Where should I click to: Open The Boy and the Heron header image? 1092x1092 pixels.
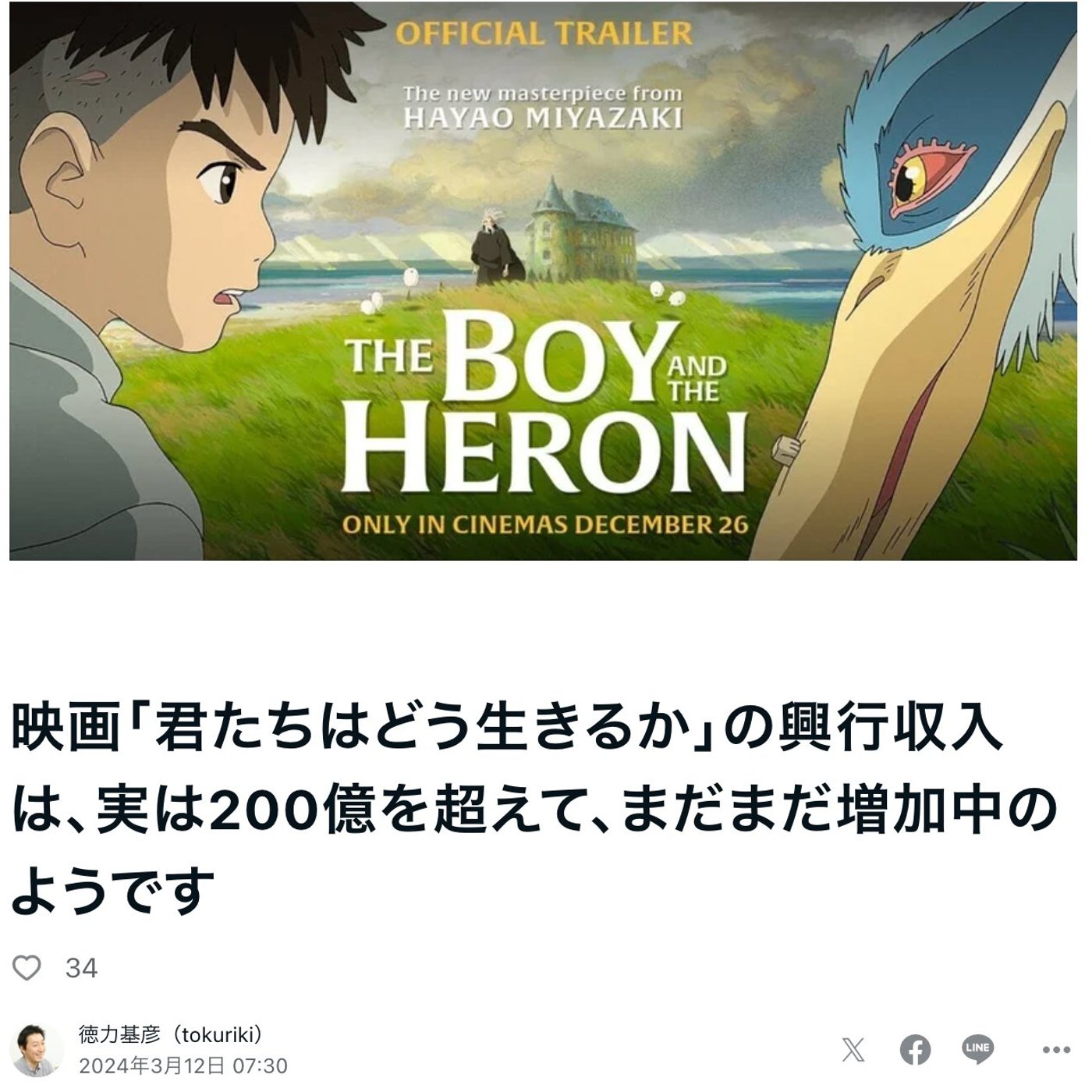pyautogui.click(x=544, y=285)
